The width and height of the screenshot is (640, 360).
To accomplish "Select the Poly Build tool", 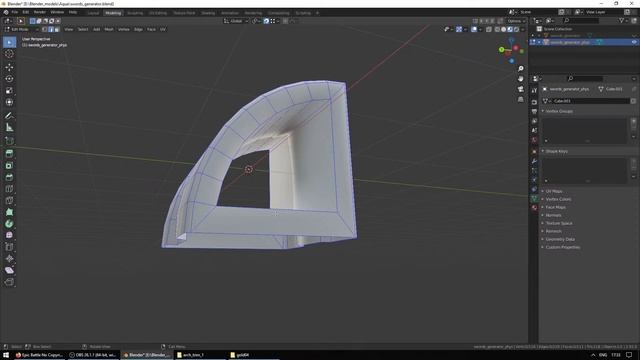I will 9,212.
